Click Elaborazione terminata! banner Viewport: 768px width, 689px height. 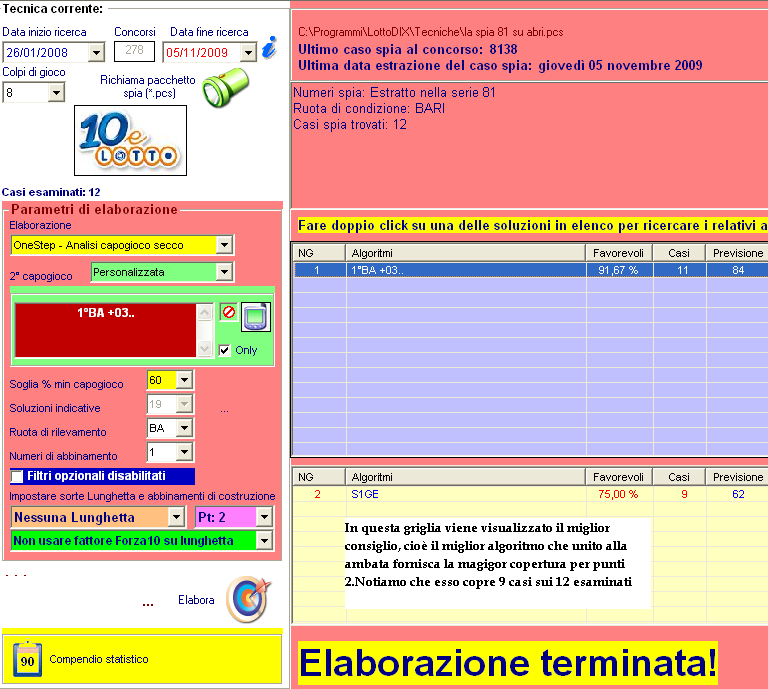[507, 663]
